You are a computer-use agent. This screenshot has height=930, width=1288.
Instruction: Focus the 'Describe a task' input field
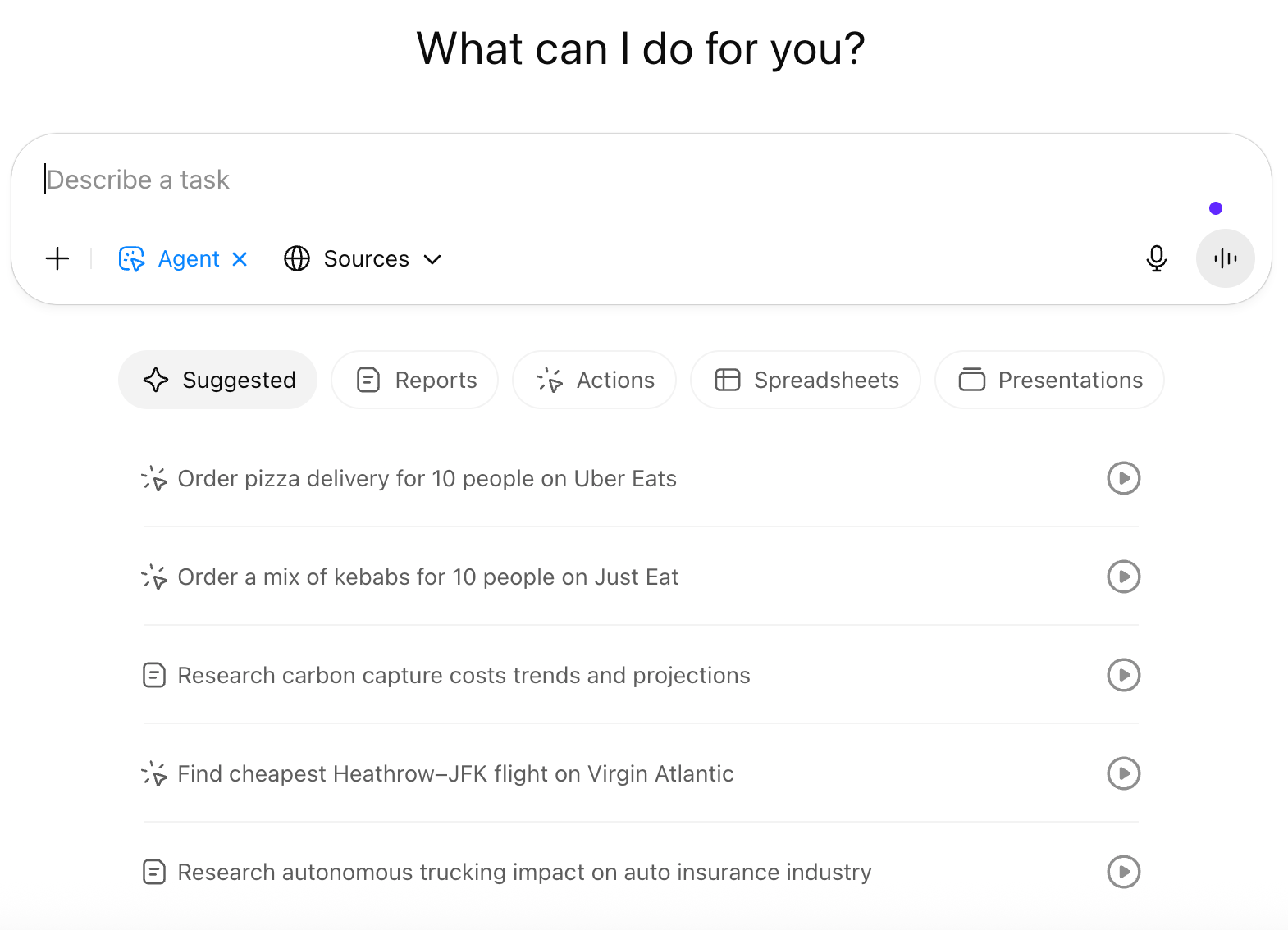[574, 180]
